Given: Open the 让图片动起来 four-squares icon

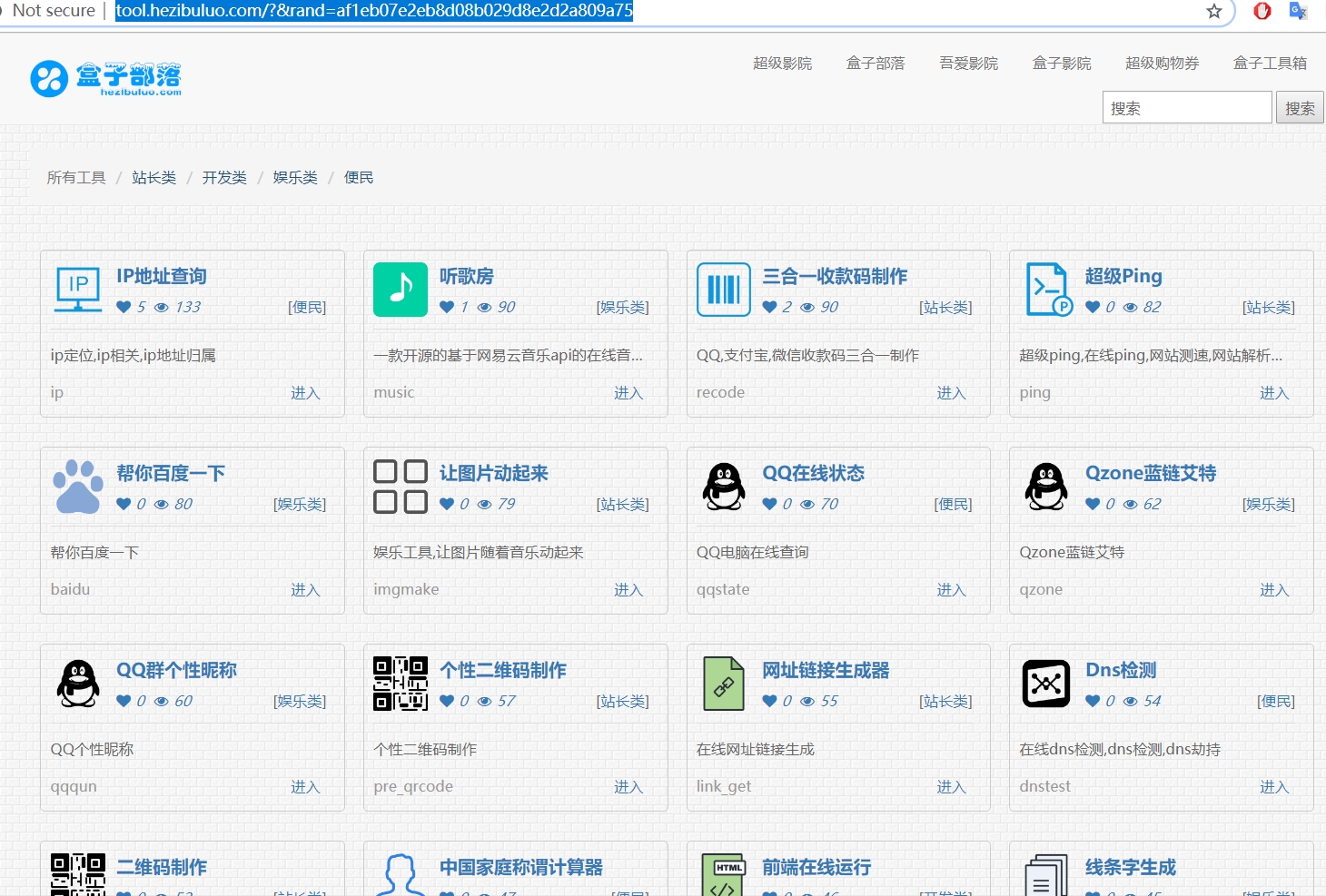Looking at the screenshot, I should (401, 487).
